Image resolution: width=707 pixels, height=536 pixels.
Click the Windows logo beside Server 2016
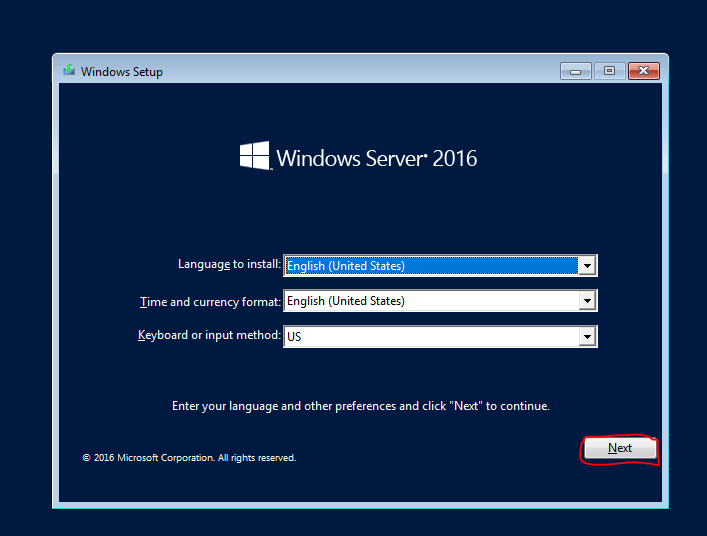point(255,156)
